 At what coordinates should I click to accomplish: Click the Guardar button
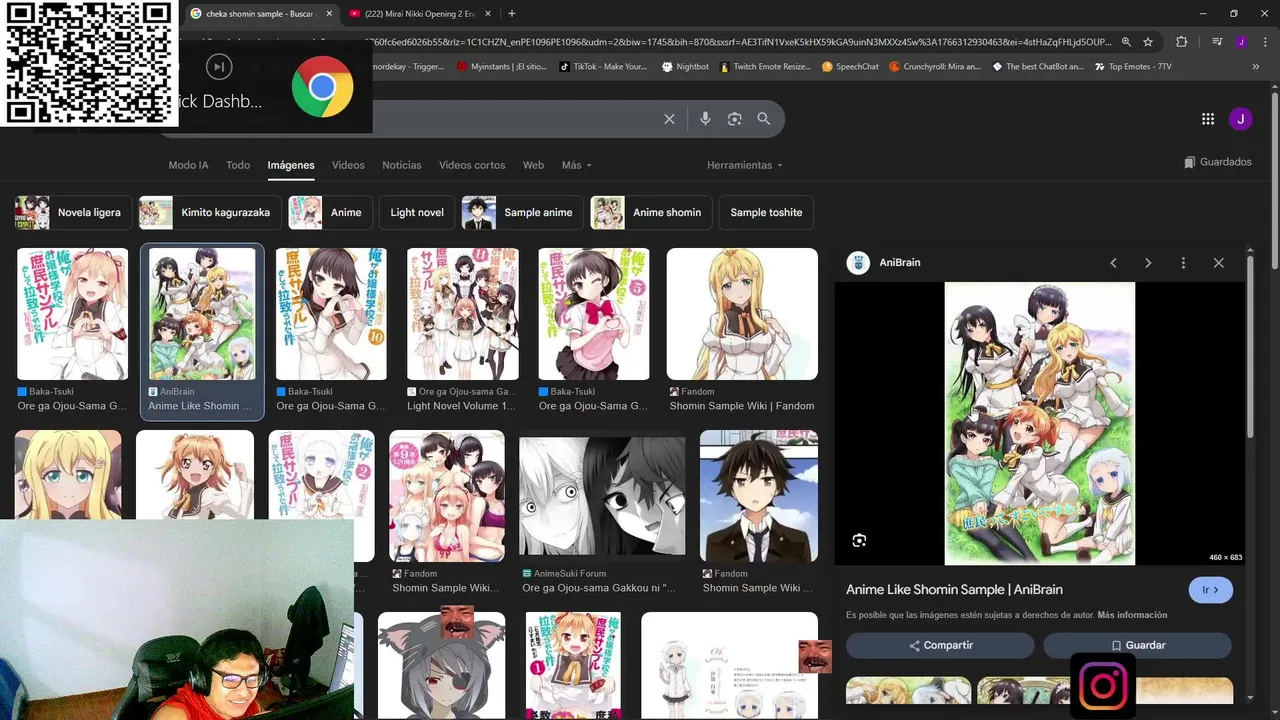tap(1138, 646)
